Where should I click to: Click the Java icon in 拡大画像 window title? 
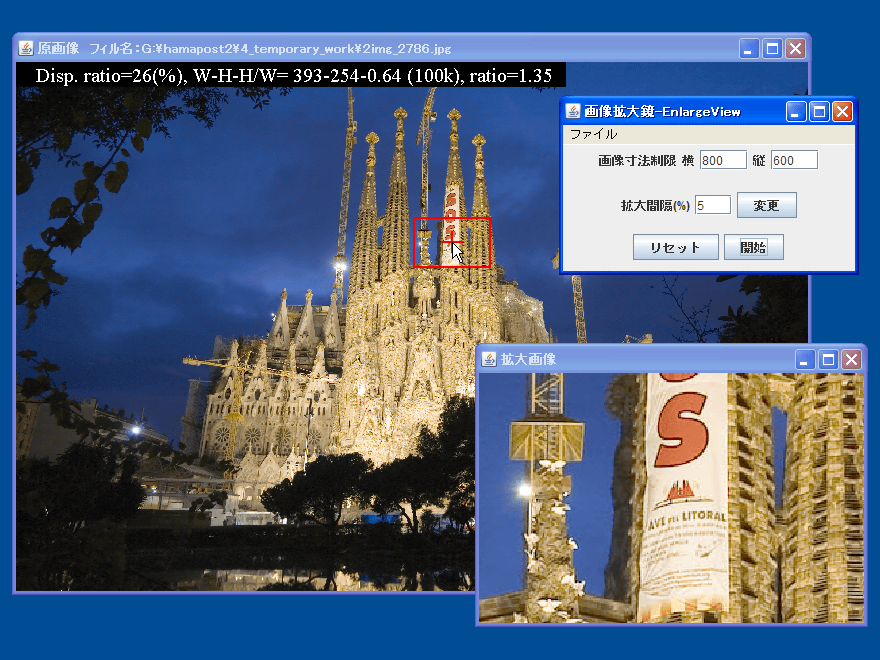pyautogui.click(x=489, y=359)
